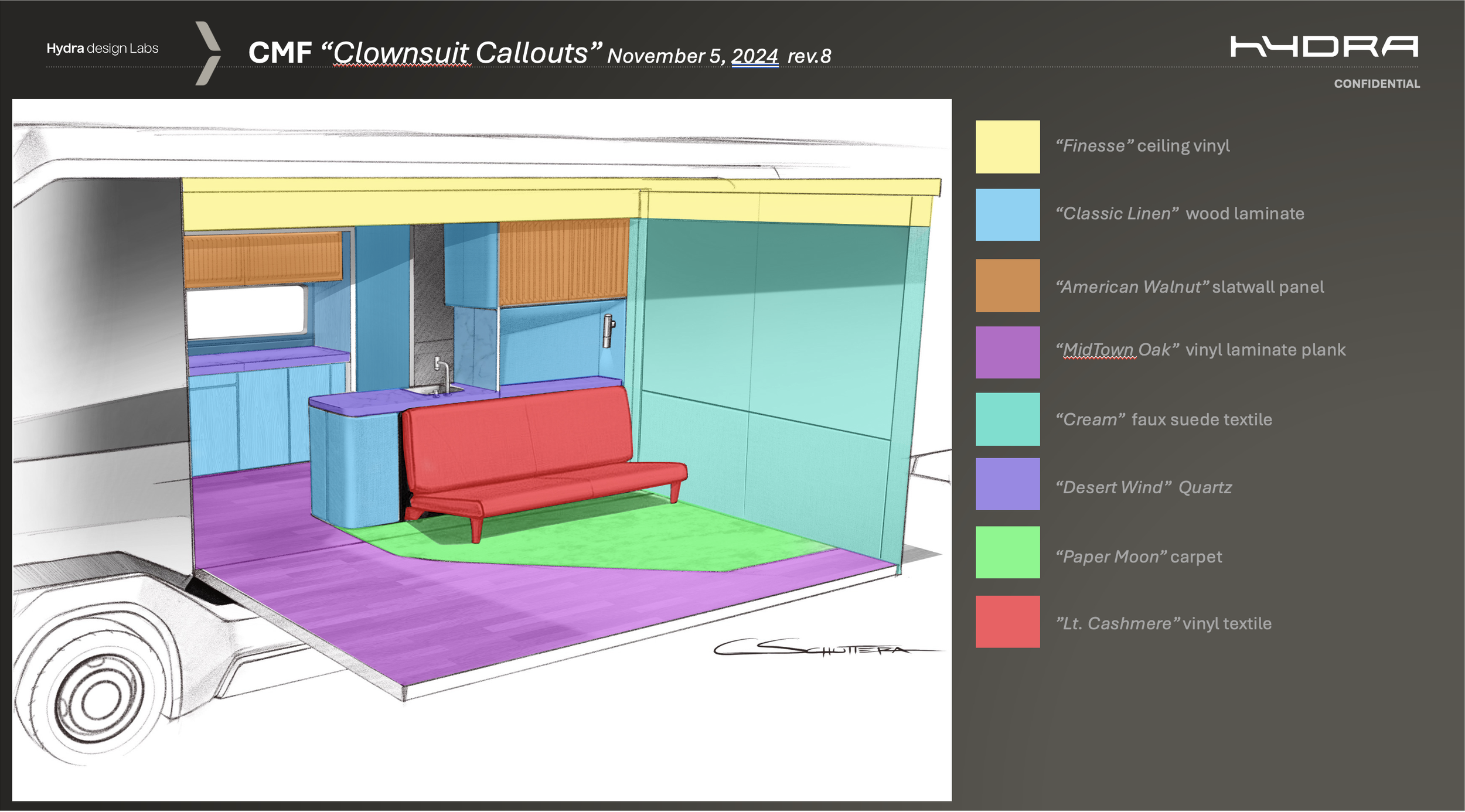
Task: Click the "Paper Moon" carpet label
Action: tap(1139, 557)
